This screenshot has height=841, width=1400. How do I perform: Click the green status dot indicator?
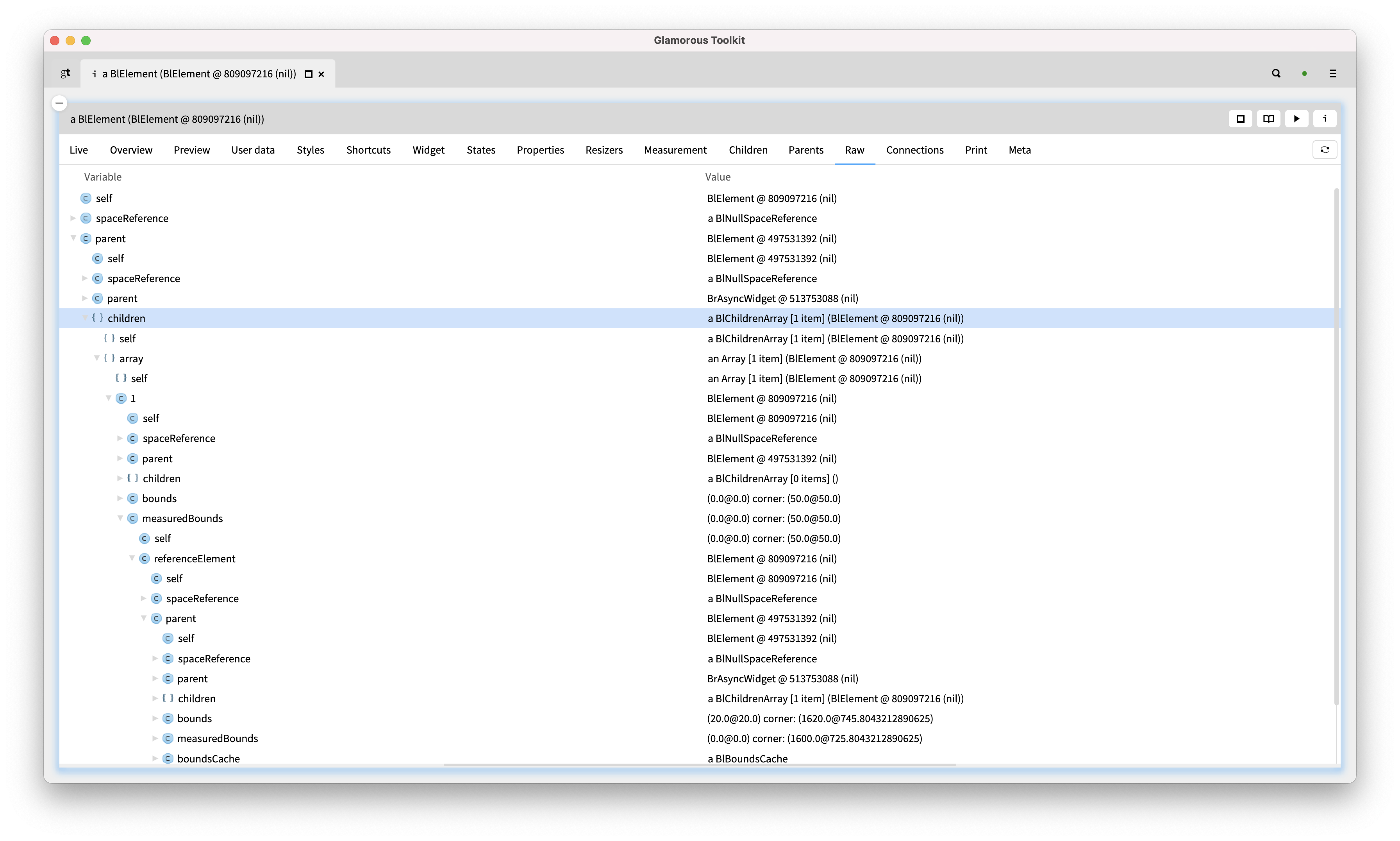click(1305, 73)
